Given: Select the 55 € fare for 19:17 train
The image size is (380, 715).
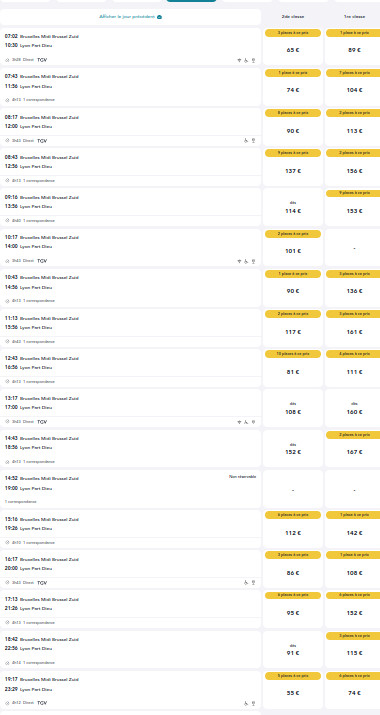Looking at the screenshot, I should tap(293, 689).
